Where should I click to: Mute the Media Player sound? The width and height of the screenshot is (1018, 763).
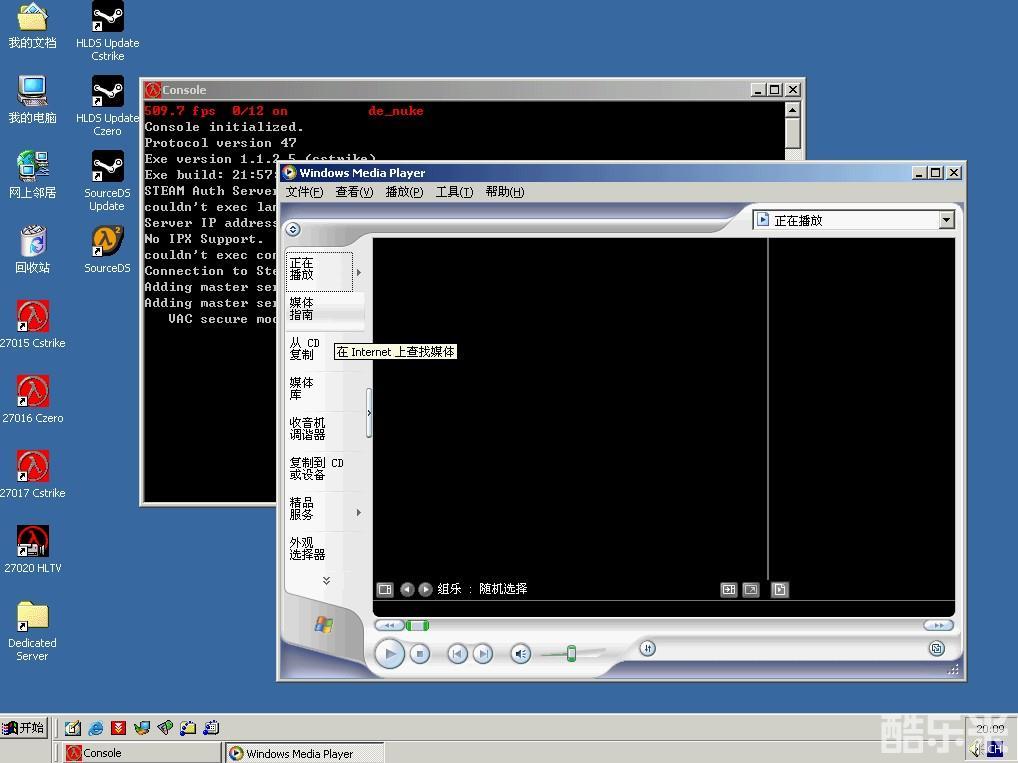(x=520, y=654)
